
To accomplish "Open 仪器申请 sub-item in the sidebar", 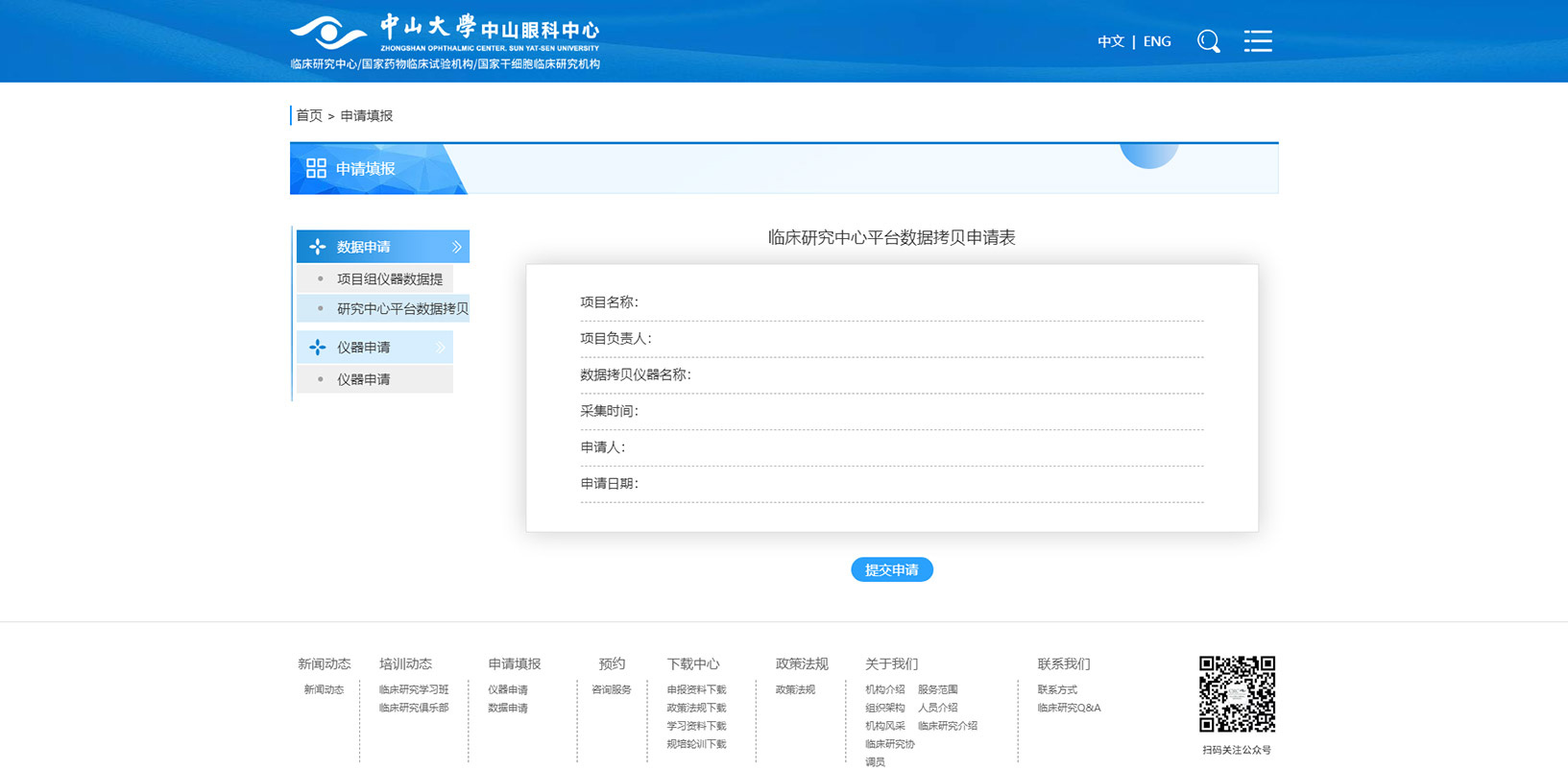I will pyautogui.click(x=363, y=380).
